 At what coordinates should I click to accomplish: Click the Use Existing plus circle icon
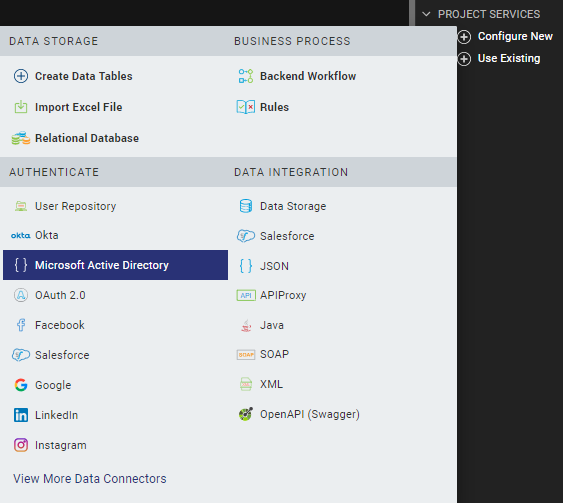[464, 59]
